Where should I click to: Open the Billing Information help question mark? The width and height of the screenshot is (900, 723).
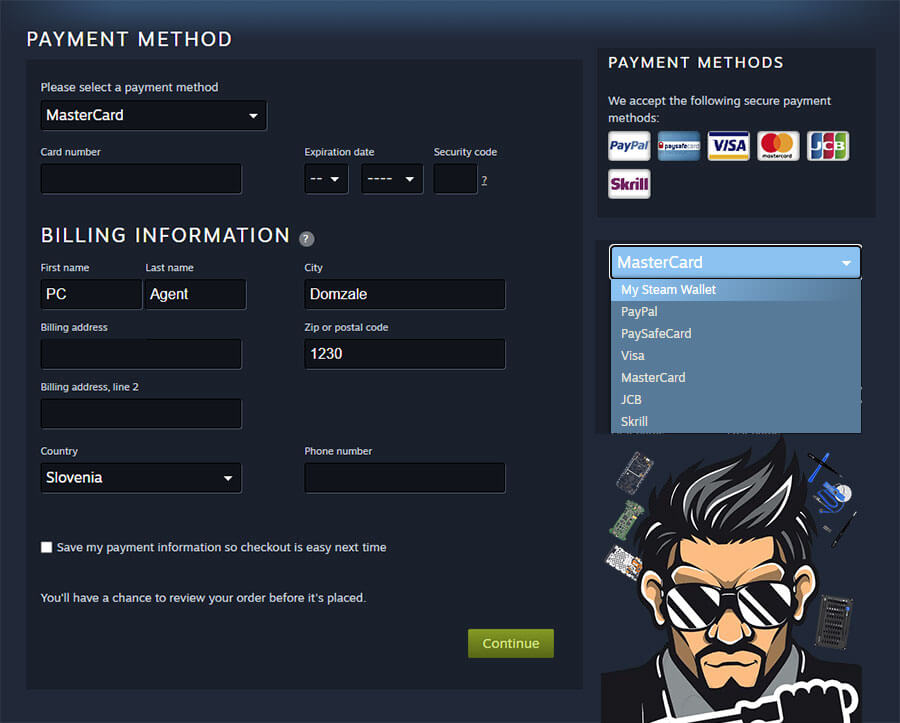point(306,238)
